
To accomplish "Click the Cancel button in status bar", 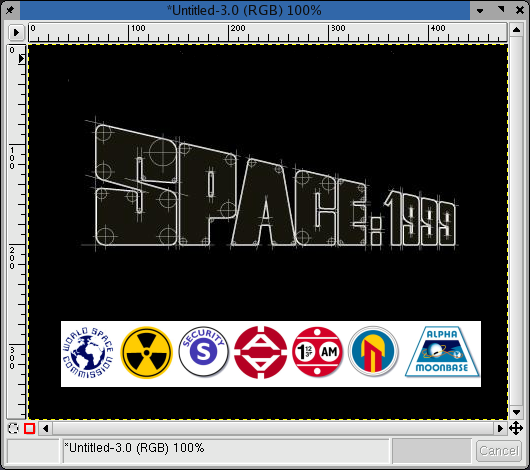I will click(x=499, y=451).
